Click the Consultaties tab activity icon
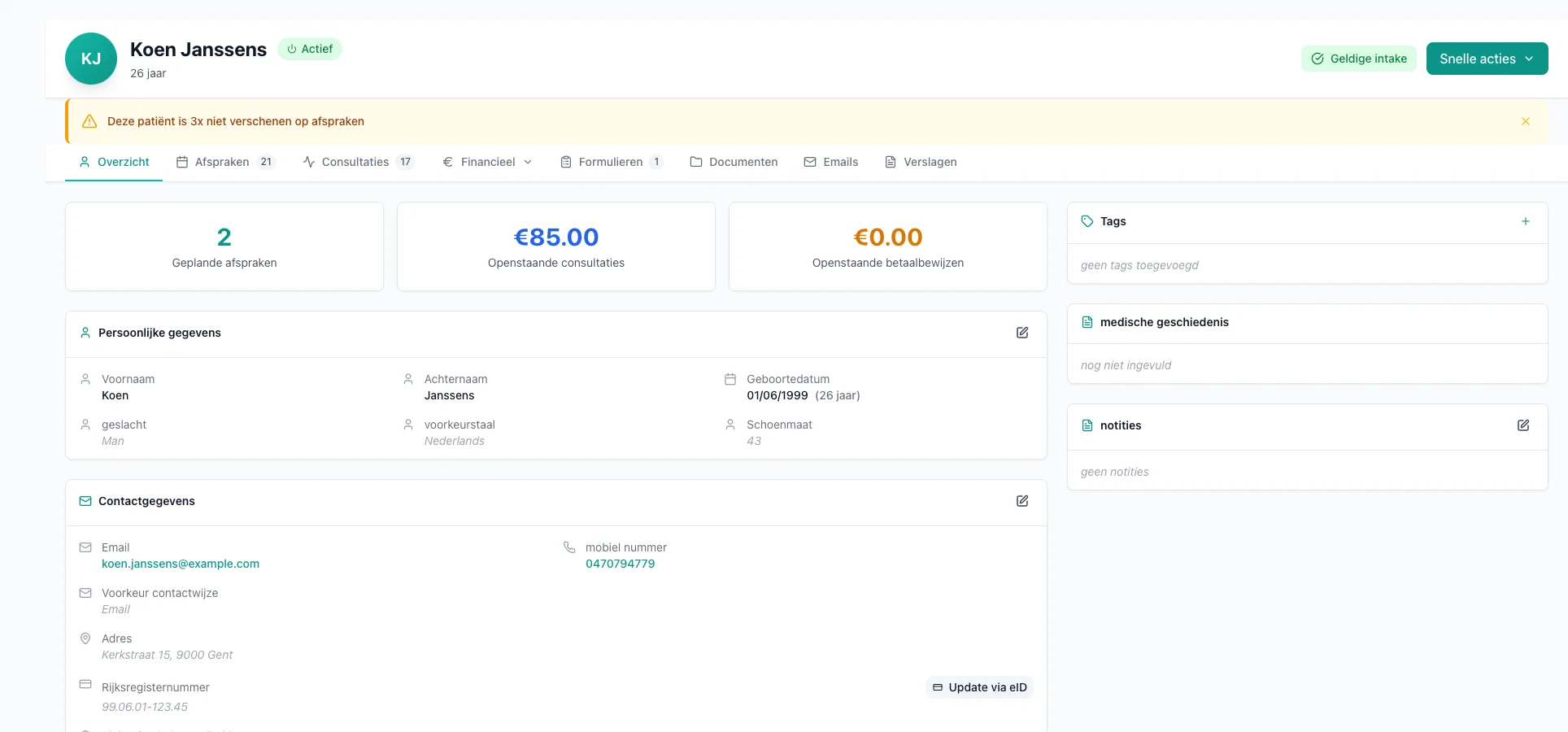The width and height of the screenshot is (1568, 732). [309, 162]
